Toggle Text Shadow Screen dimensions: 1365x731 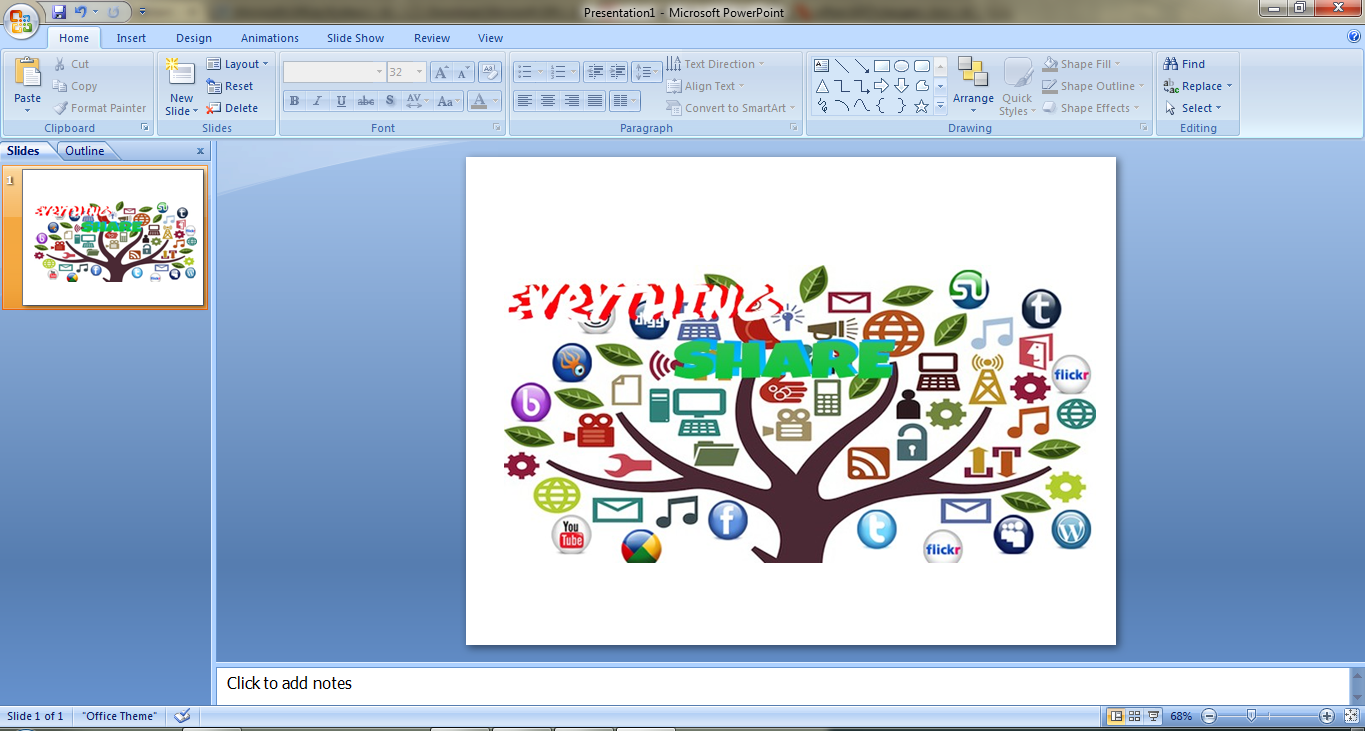389,101
